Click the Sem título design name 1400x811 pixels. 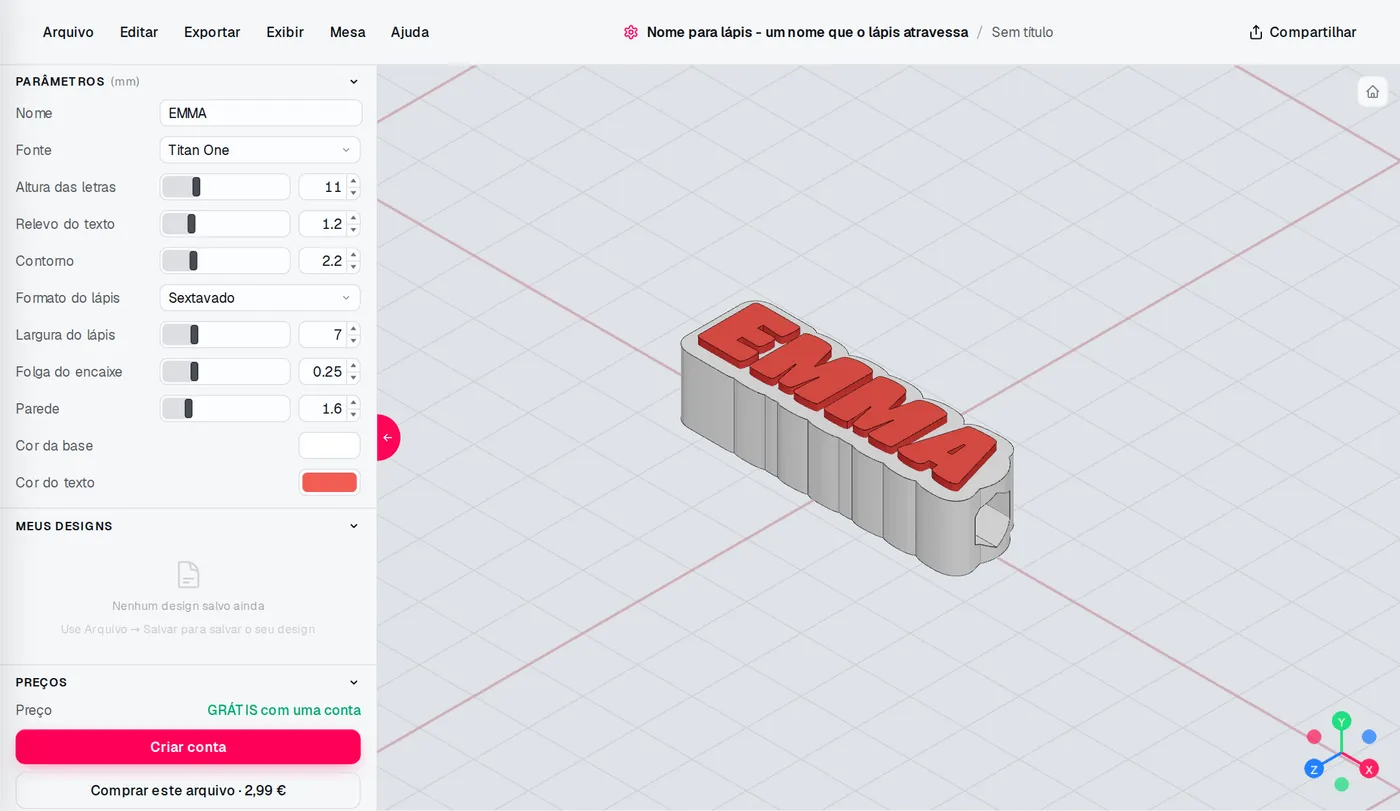pos(1022,32)
